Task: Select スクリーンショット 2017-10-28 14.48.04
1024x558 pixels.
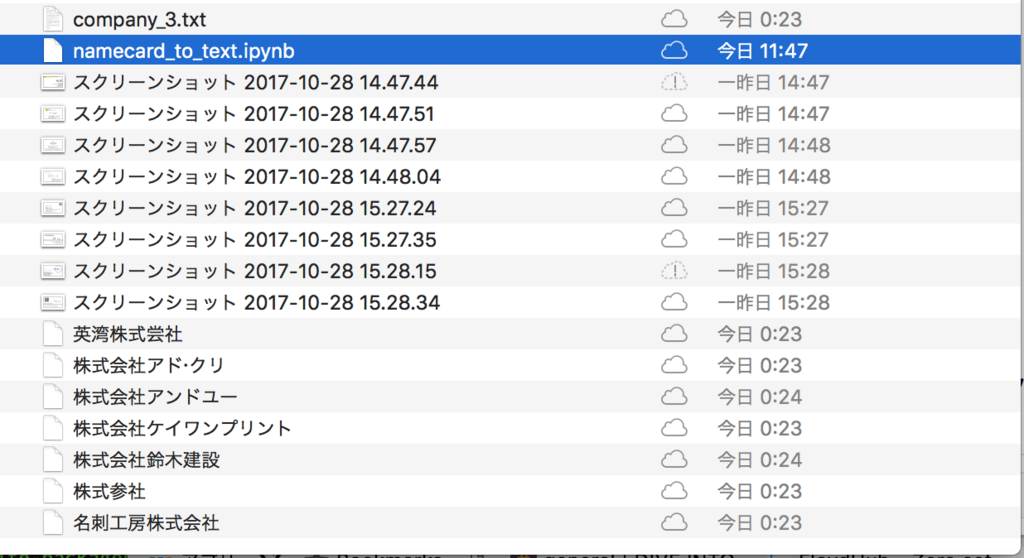Action: (257, 176)
